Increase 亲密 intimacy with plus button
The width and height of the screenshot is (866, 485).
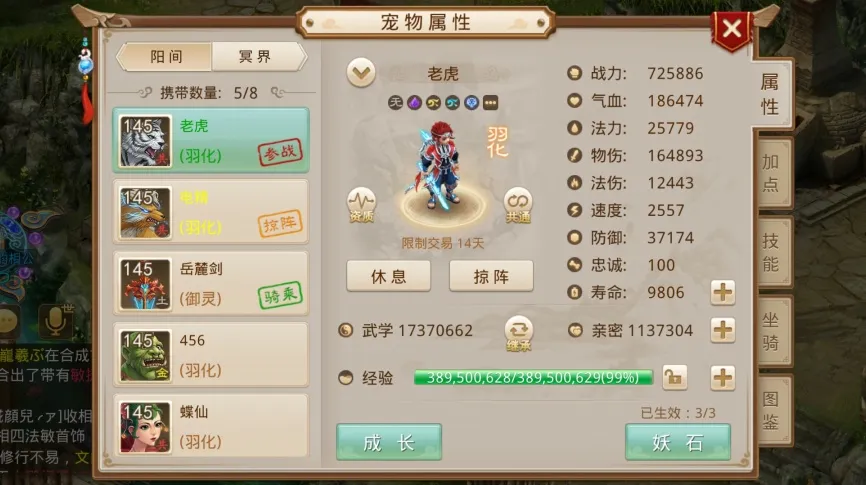click(x=722, y=330)
